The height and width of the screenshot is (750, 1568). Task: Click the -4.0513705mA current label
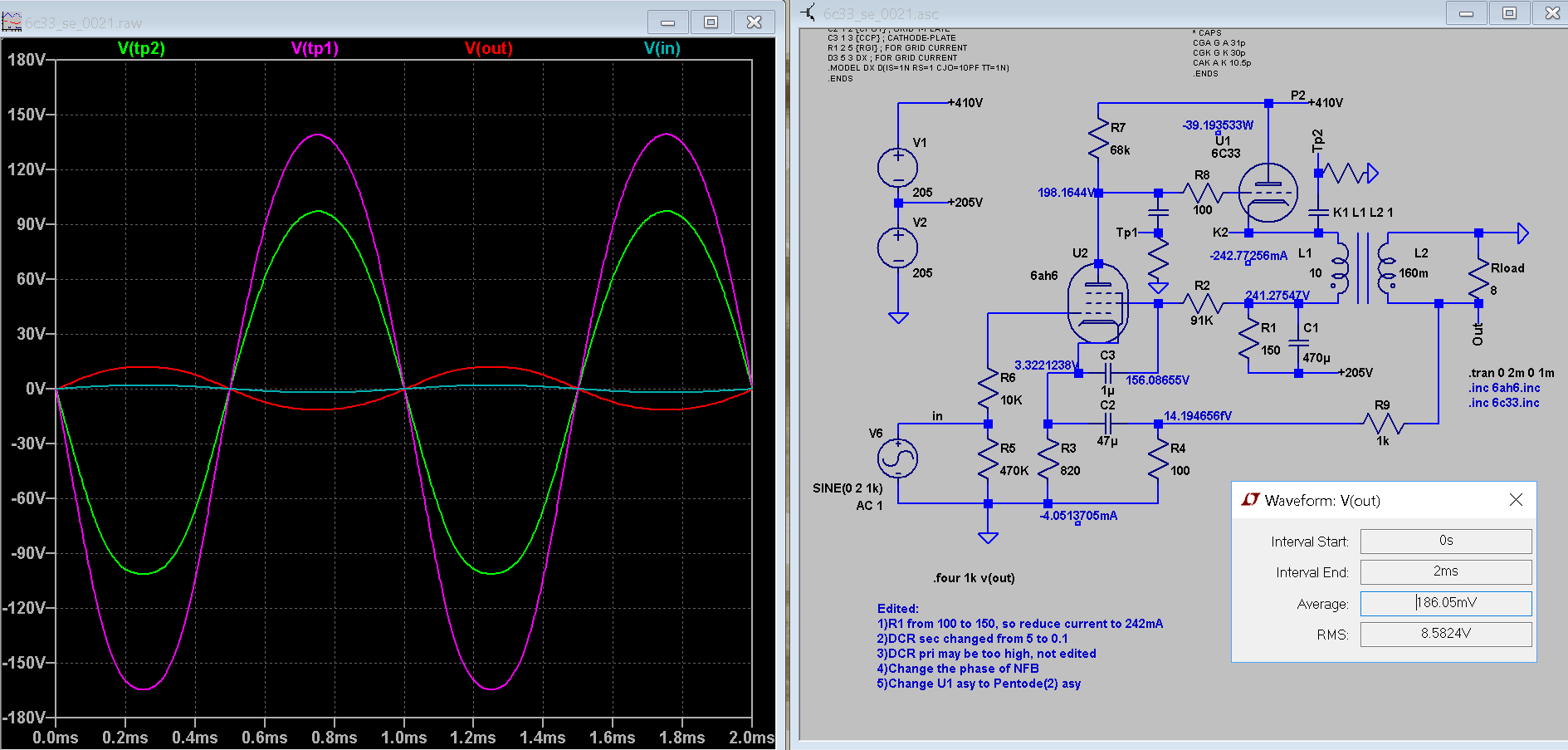(1078, 516)
